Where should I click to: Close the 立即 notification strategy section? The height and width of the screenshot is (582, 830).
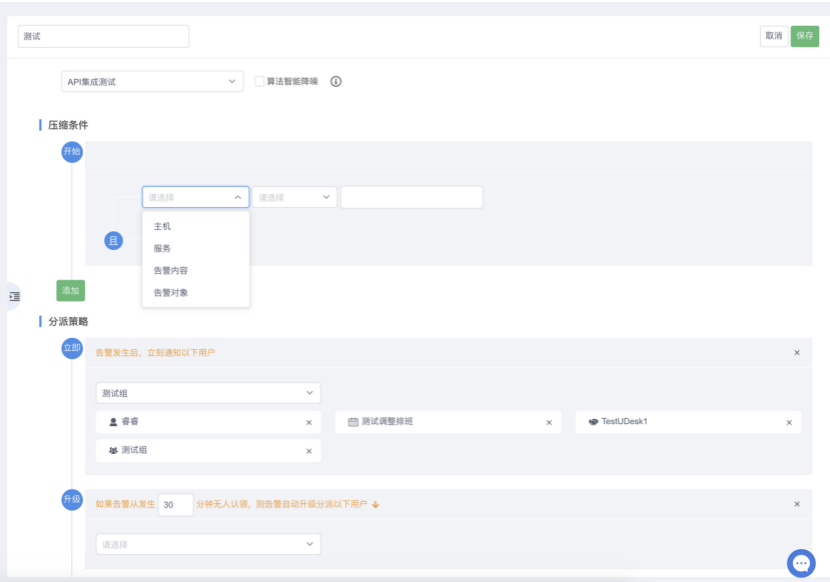coord(797,353)
